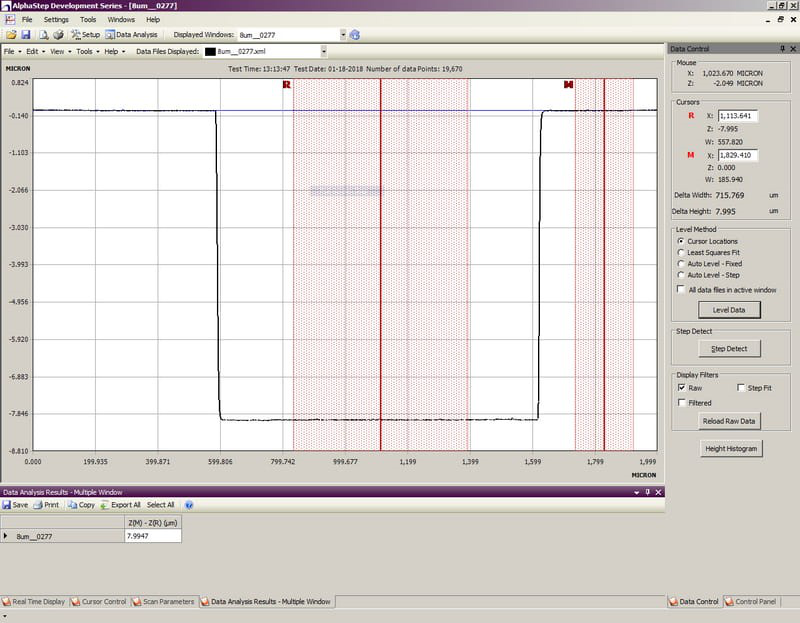Viewport: 800px width, 623px height.
Task: Click the print preview icon in top toolbar
Action: pyautogui.click(x=42, y=35)
